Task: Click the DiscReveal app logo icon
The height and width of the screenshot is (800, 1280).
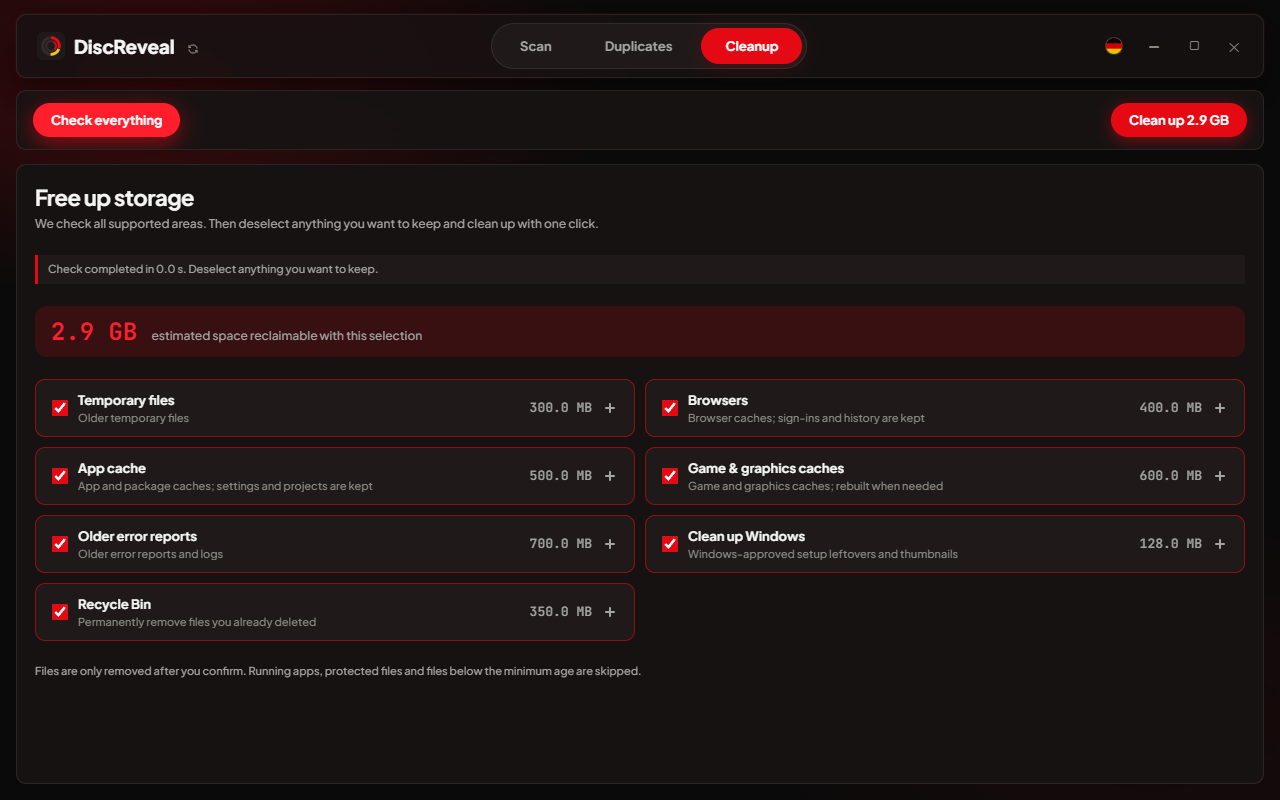Action: (51, 47)
